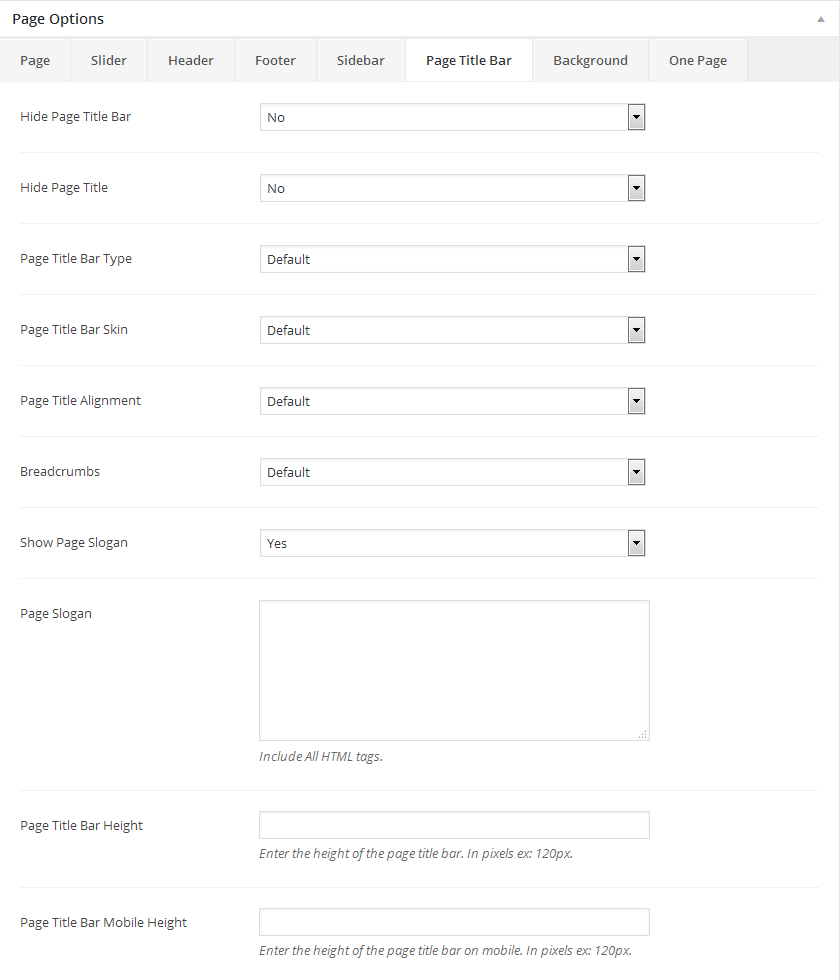Open the Page Title Alignment dropdown
Screen dimensions: 840x980
[452, 401]
